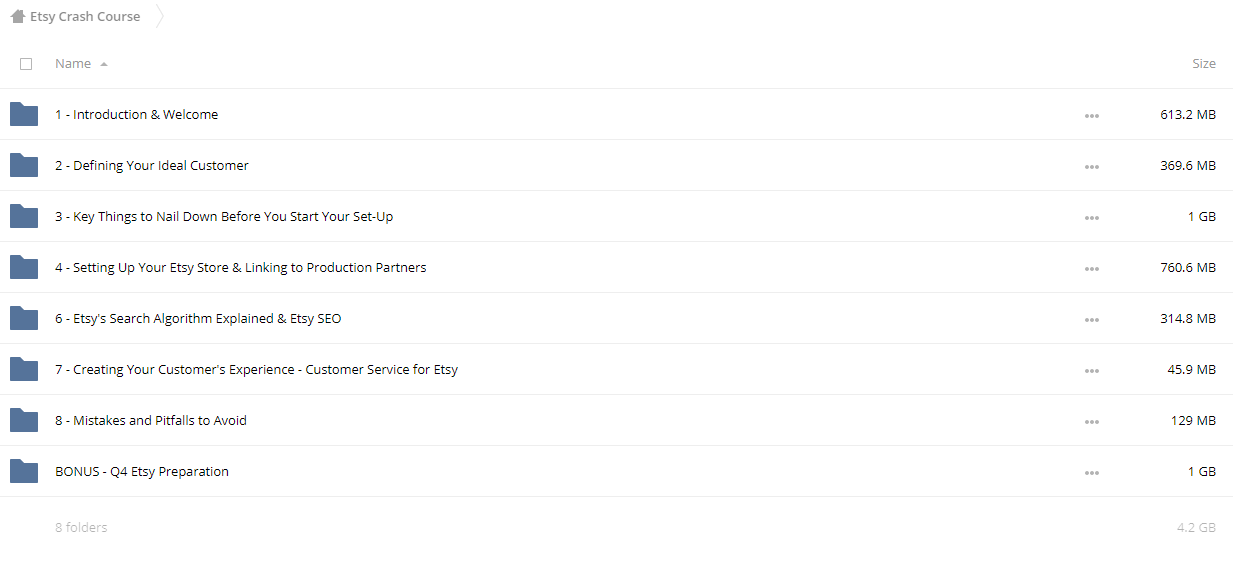The width and height of the screenshot is (1233, 565).
Task: Open more options for Customer Service for Etsy folder
Action: click(x=1091, y=371)
